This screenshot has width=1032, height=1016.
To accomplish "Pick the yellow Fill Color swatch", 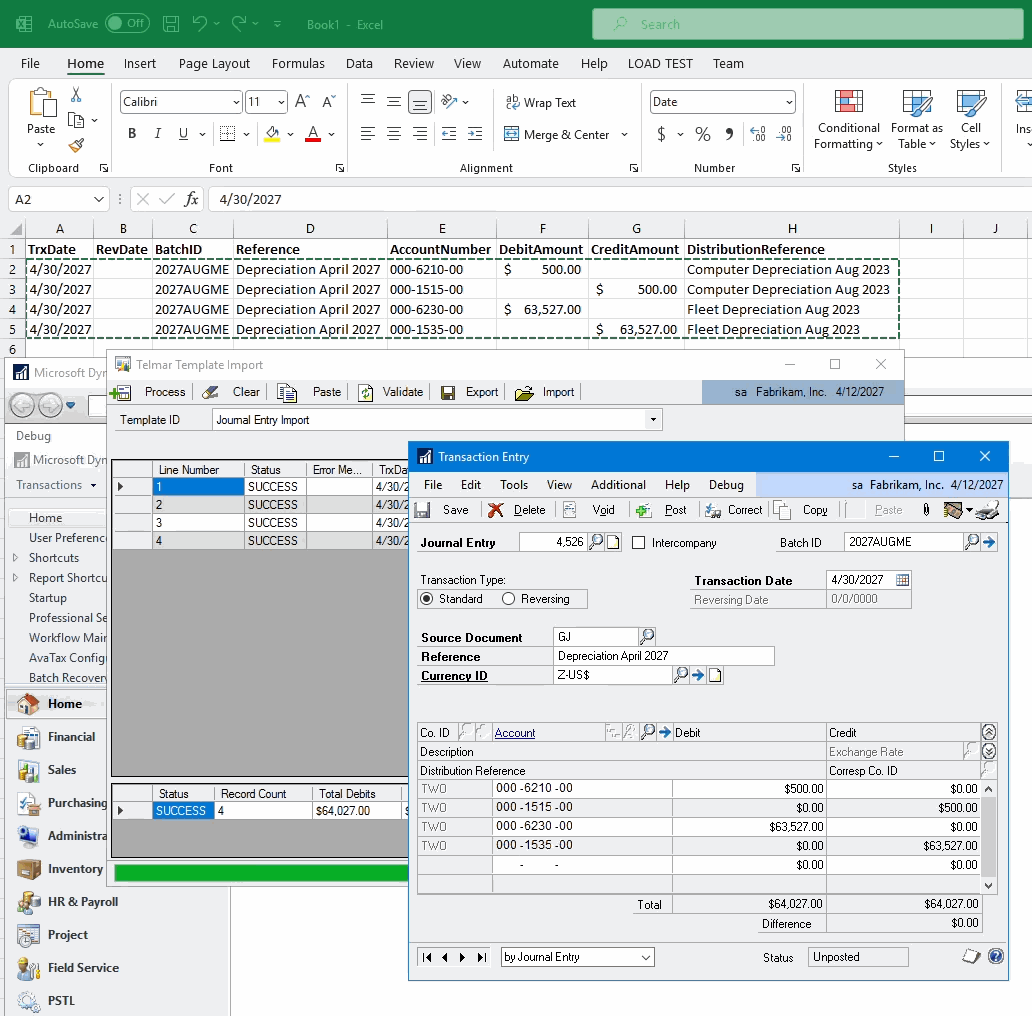I will (270, 133).
